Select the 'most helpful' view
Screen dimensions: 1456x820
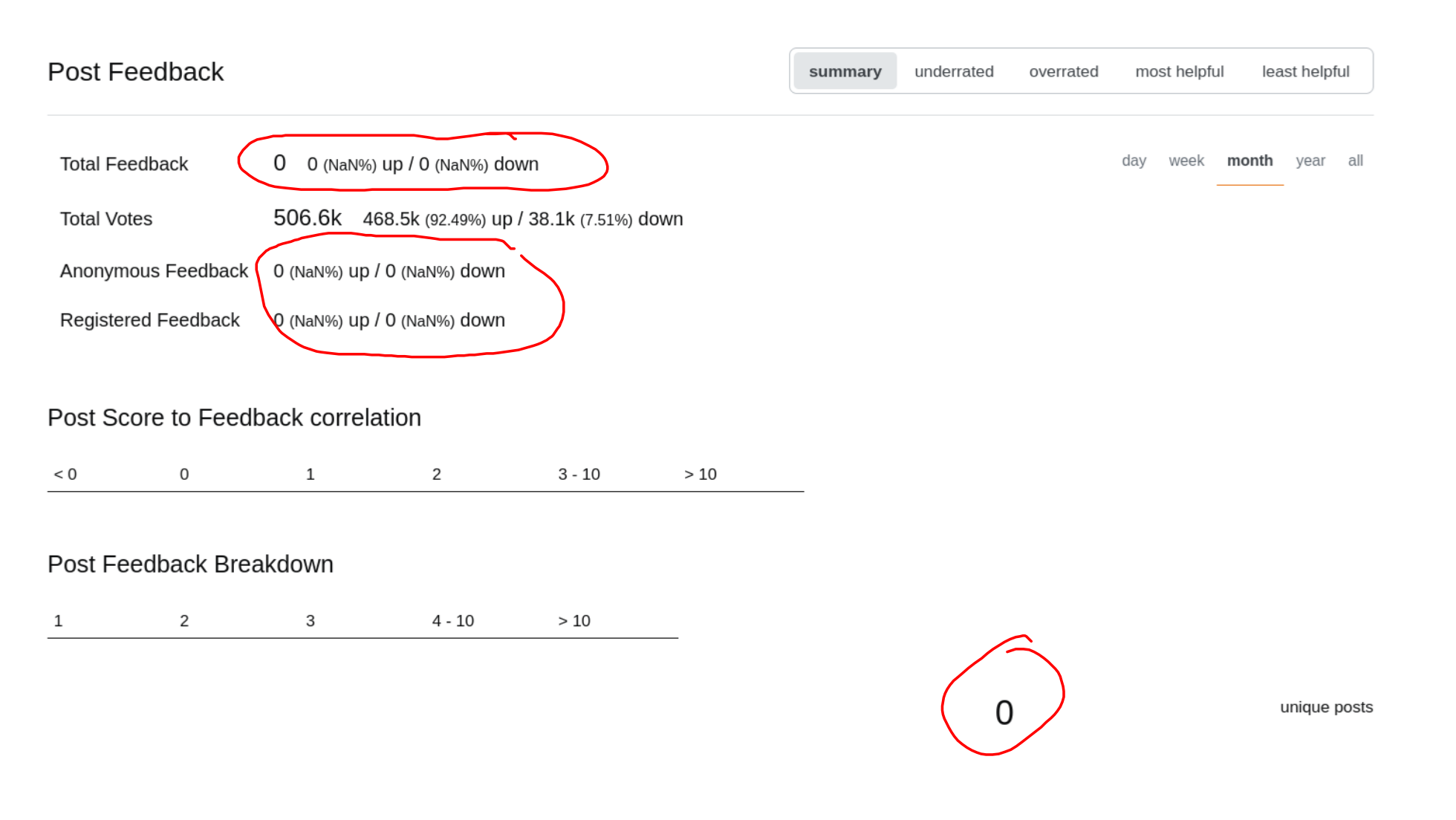tap(1179, 71)
